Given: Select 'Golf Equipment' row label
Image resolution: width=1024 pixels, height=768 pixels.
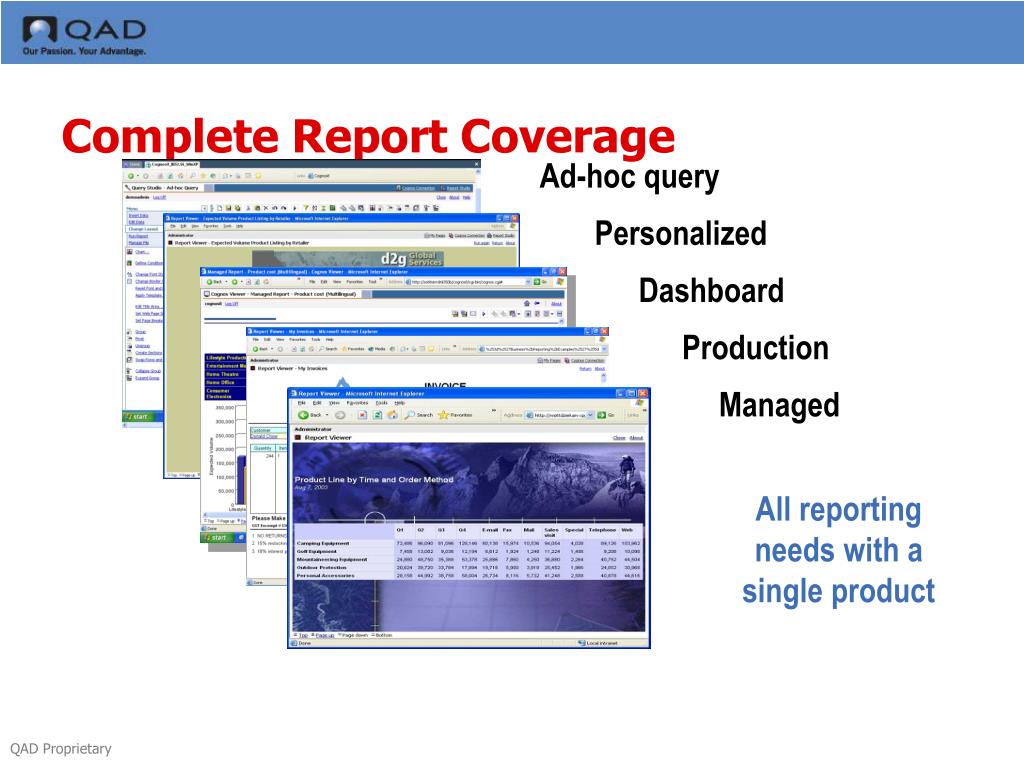Looking at the screenshot, I should click(317, 551).
